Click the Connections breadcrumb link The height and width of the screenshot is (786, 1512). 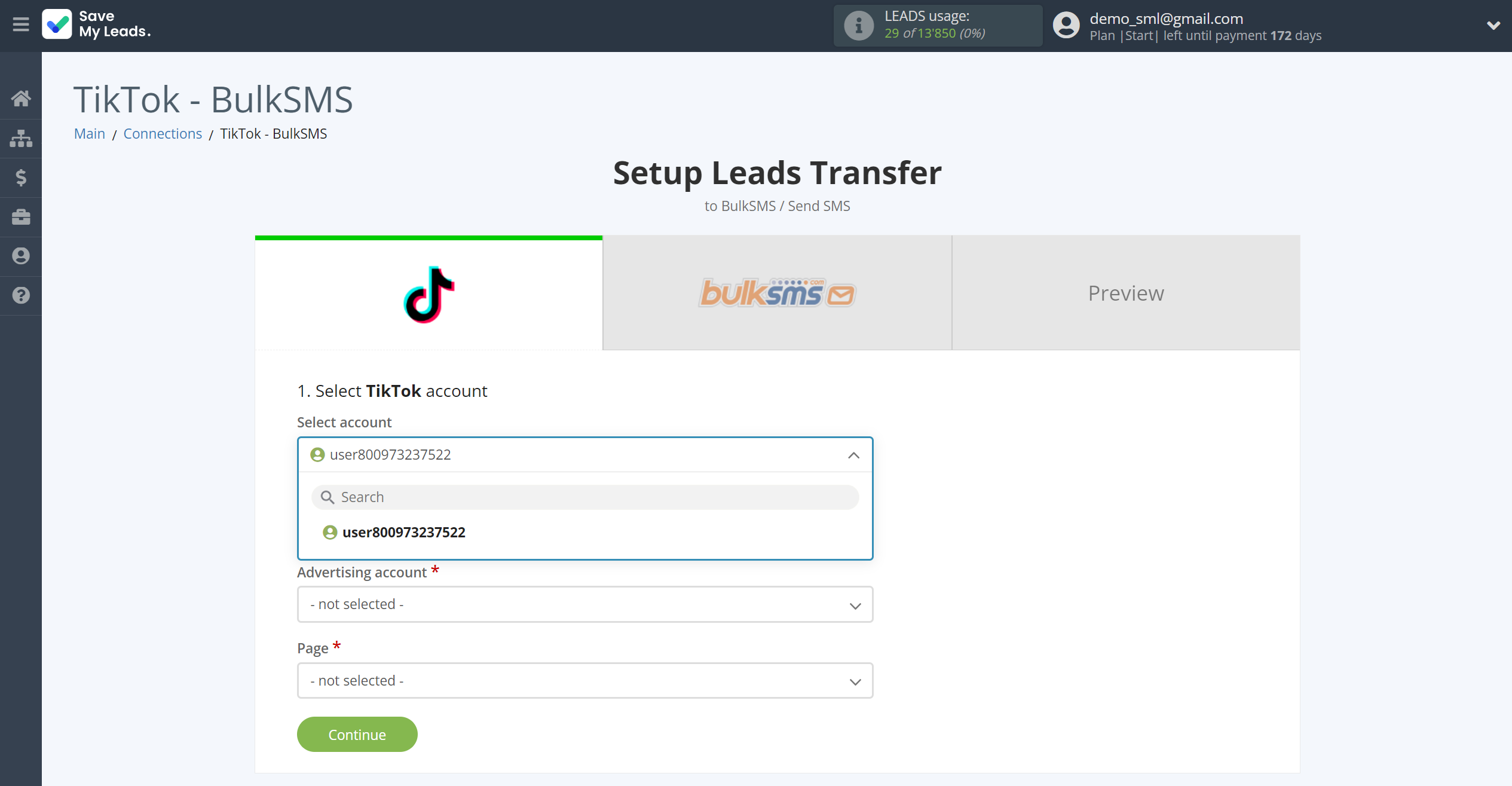(x=162, y=133)
